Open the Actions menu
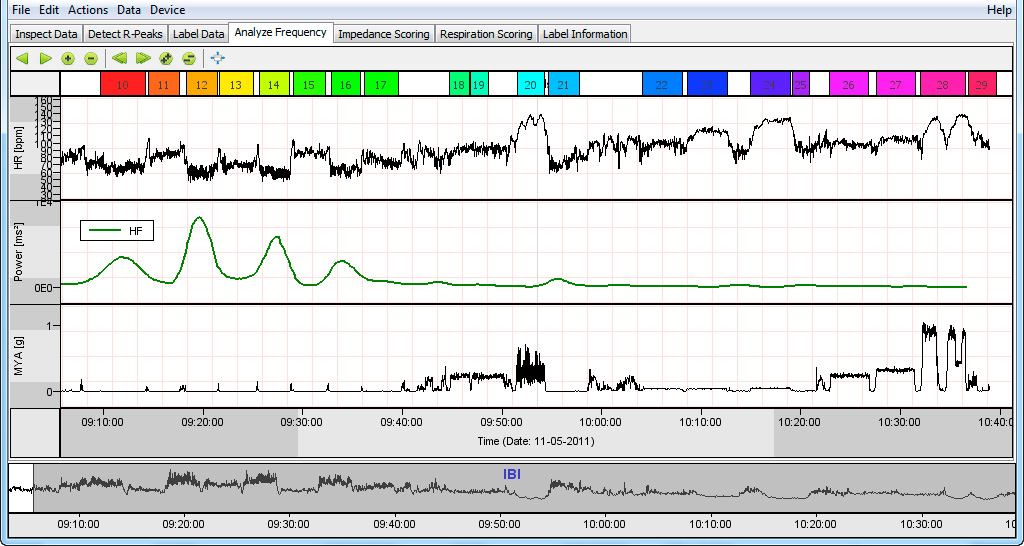The width and height of the screenshot is (1024, 546). (x=89, y=10)
